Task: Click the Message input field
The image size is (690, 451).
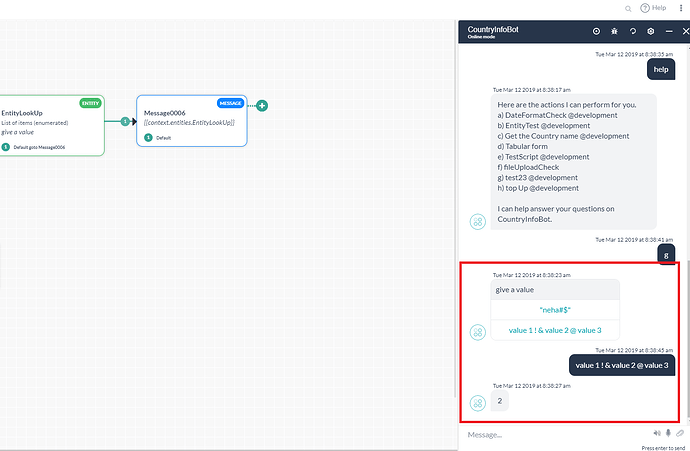Action: coord(550,434)
